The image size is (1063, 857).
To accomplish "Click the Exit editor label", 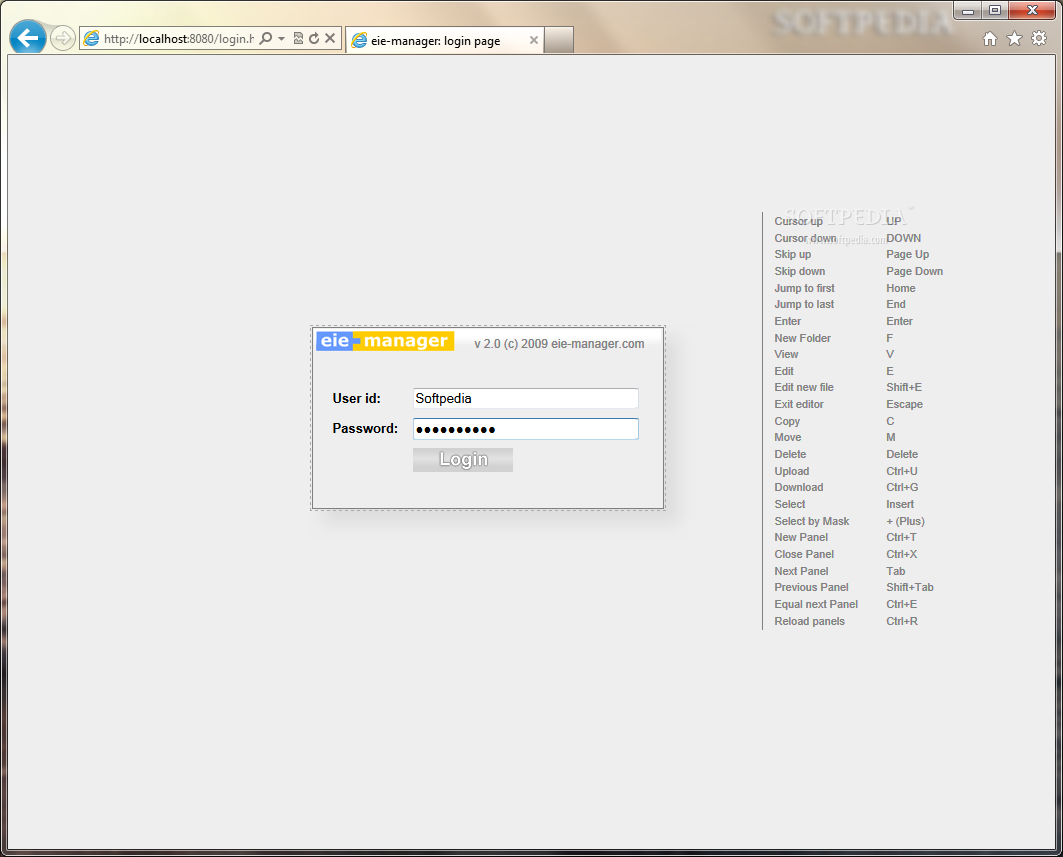I will coord(799,404).
